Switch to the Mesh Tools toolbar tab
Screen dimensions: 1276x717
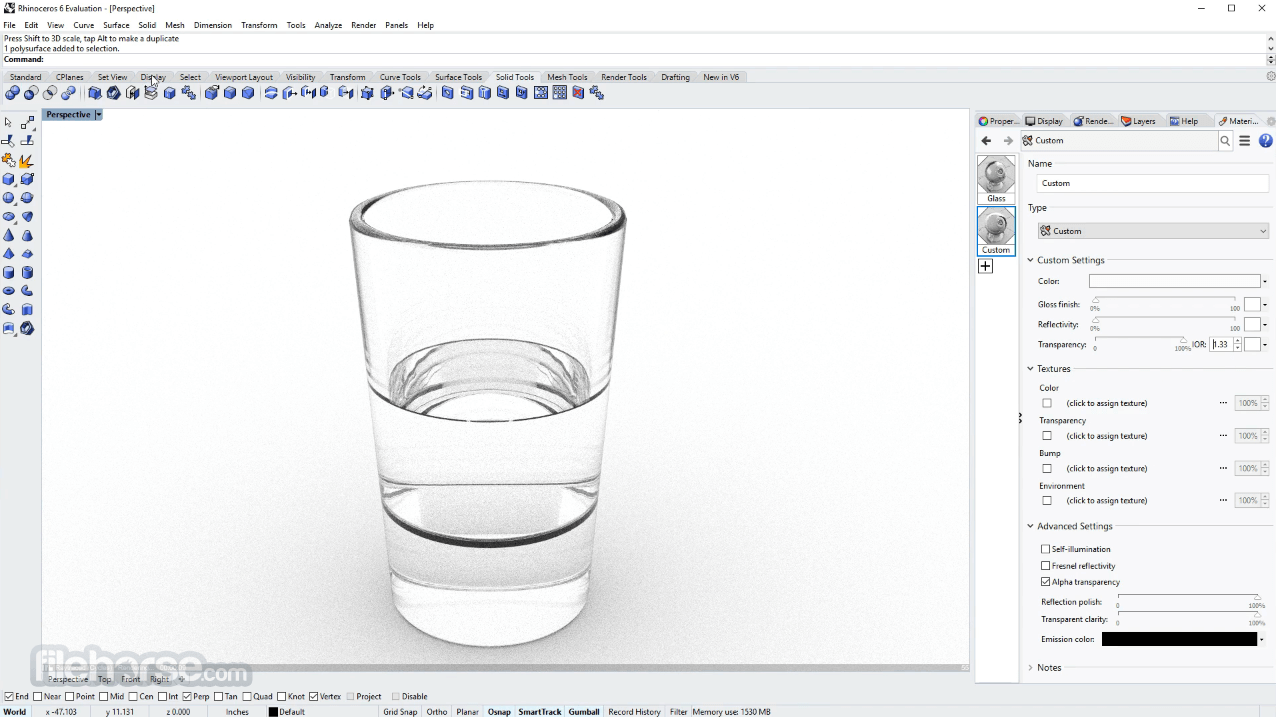(567, 77)
